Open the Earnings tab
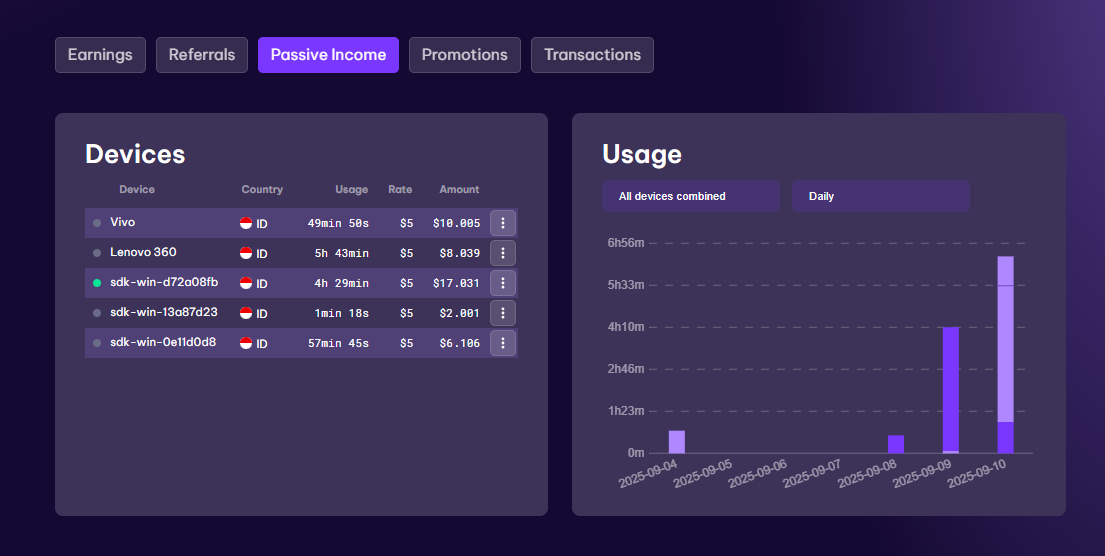 (100, 55)
